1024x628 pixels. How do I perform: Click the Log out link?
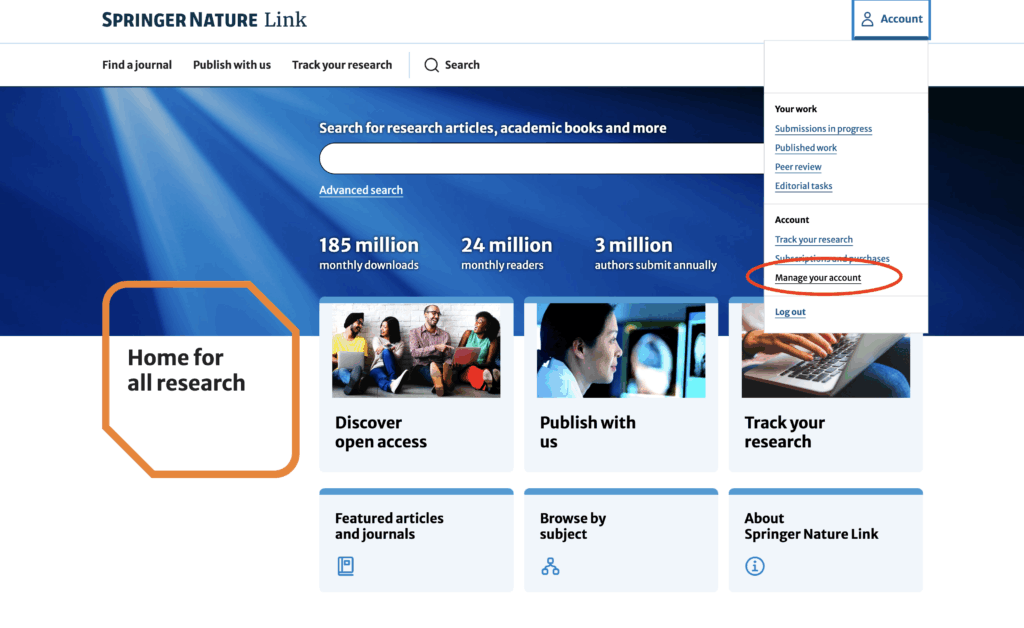pos(790,311)
